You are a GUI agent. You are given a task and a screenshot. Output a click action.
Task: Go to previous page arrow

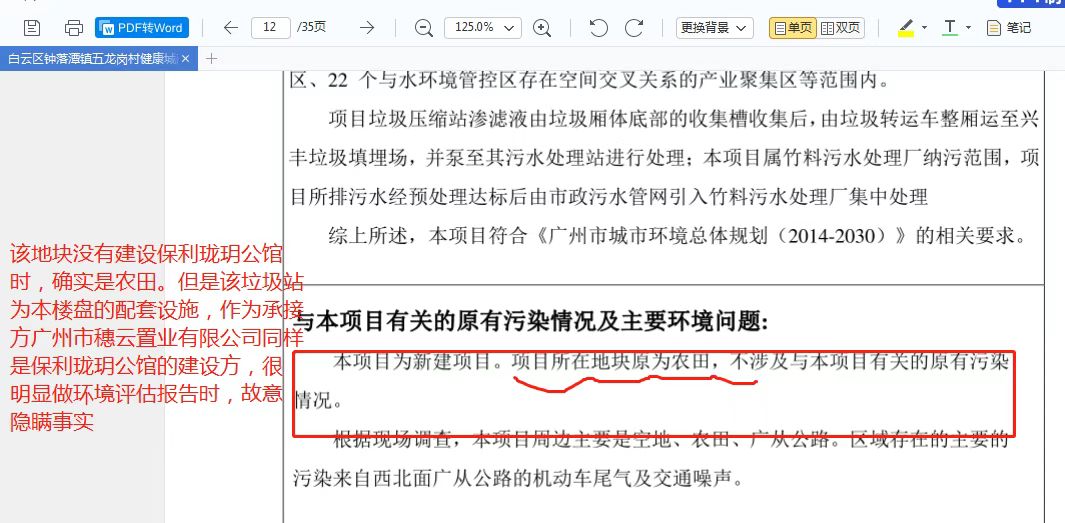(230, 28)
